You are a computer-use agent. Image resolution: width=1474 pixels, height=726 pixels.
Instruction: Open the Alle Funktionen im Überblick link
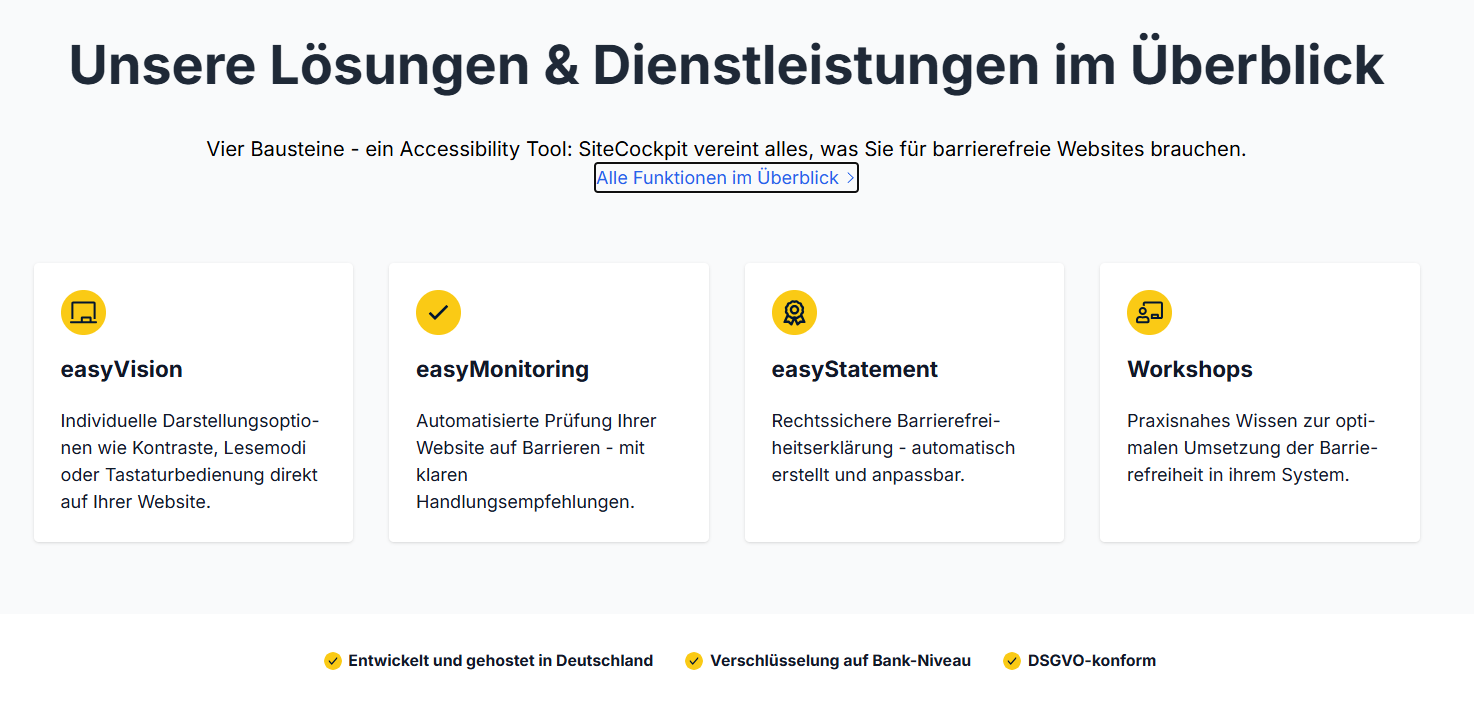[x=717, y=178]
